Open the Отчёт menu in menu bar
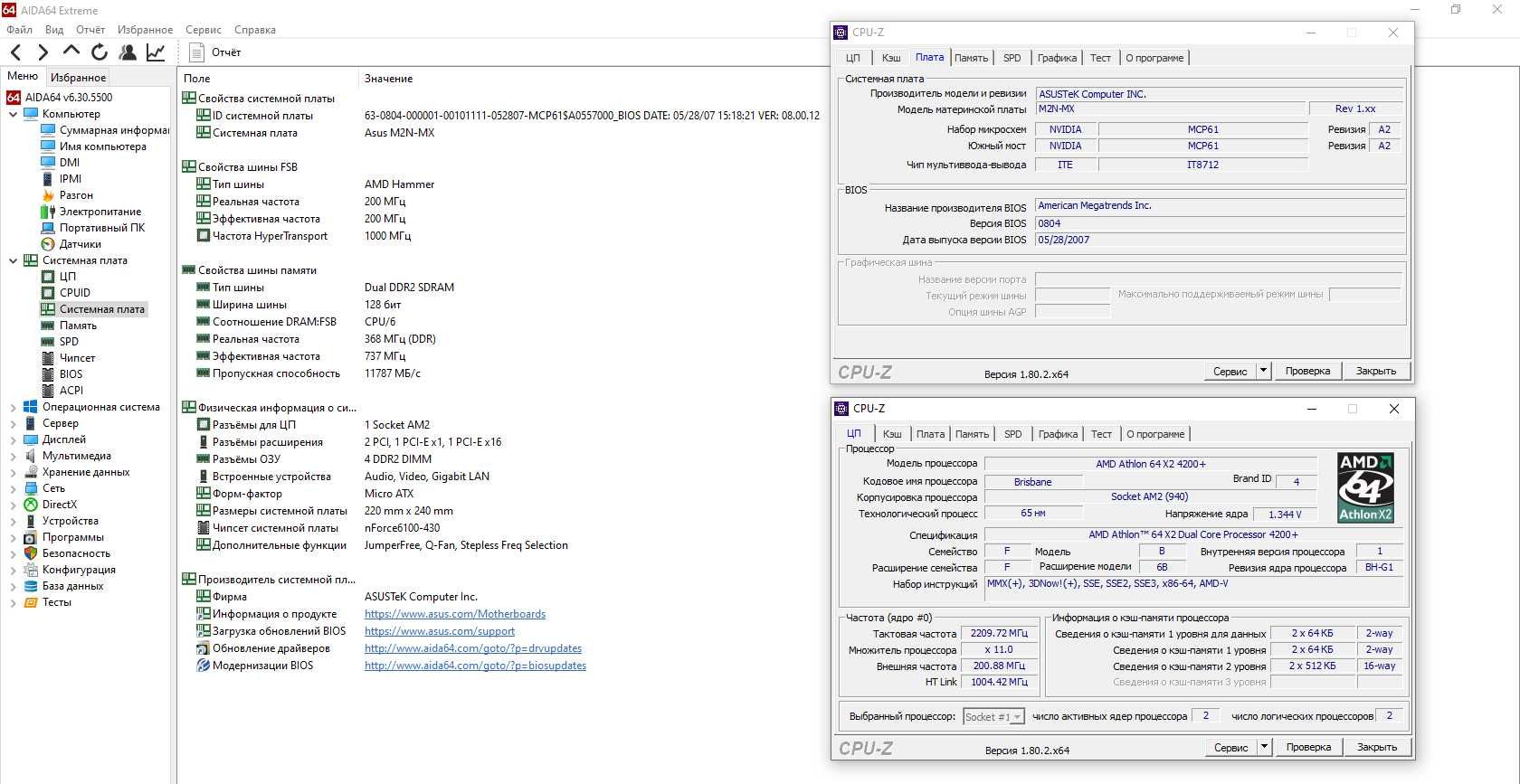This screenshot has height=784, width=1520. [x=90, y=30]
